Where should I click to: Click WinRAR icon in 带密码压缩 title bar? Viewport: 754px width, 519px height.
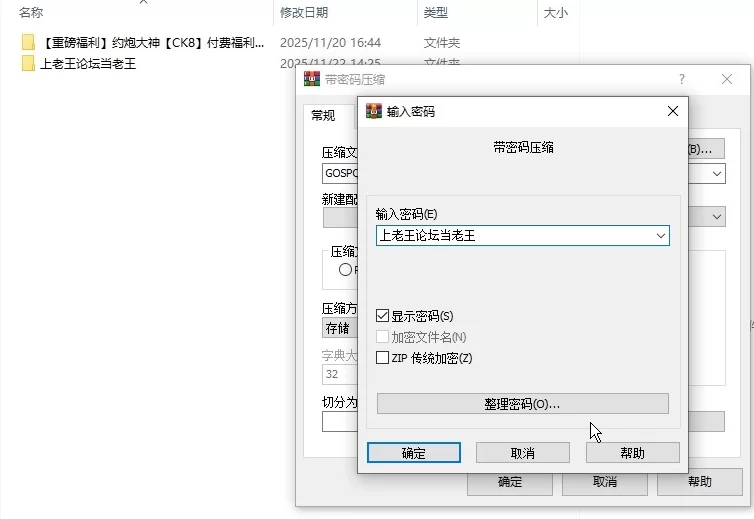tap(312, 79)
